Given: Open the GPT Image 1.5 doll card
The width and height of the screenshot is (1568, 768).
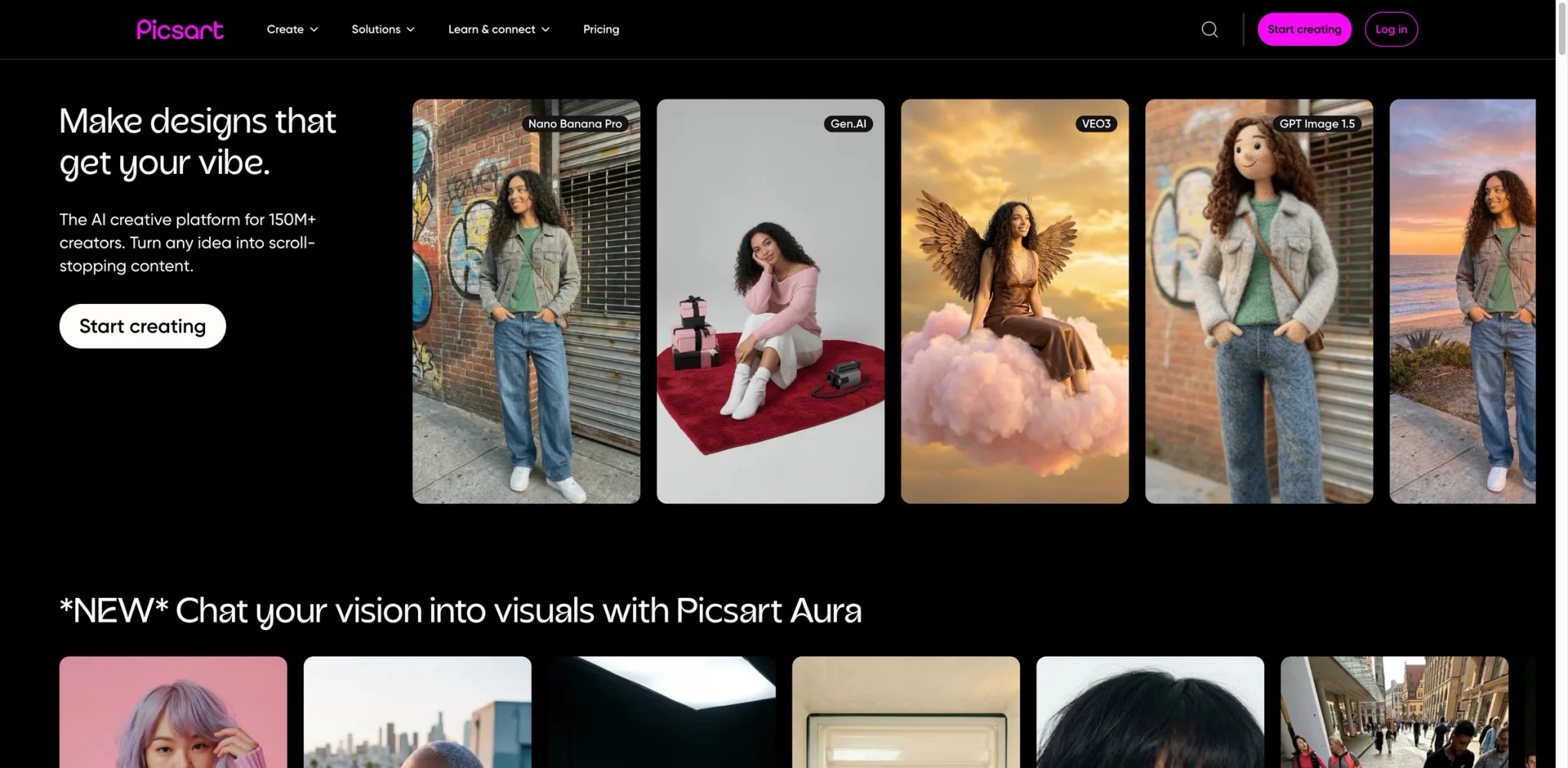Looking at the screenshot, I should pos(1259,301).
